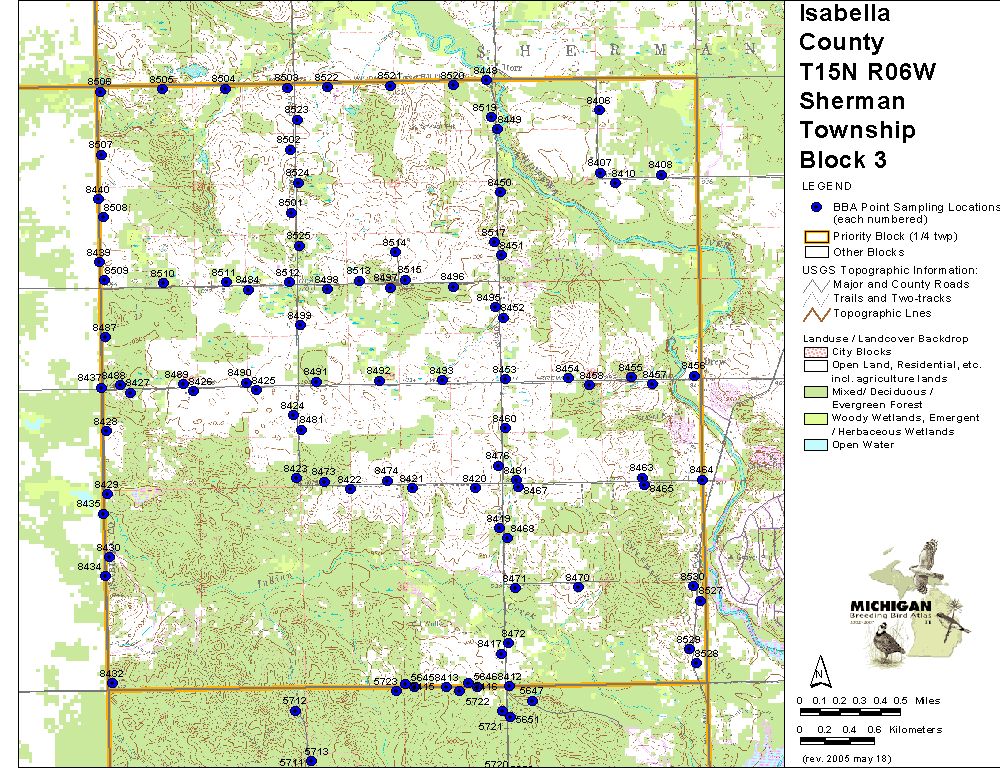Select the point marker labeled 5712
Screen dimensions: 1000x768
pyautogui.click(x=293, y=712)
